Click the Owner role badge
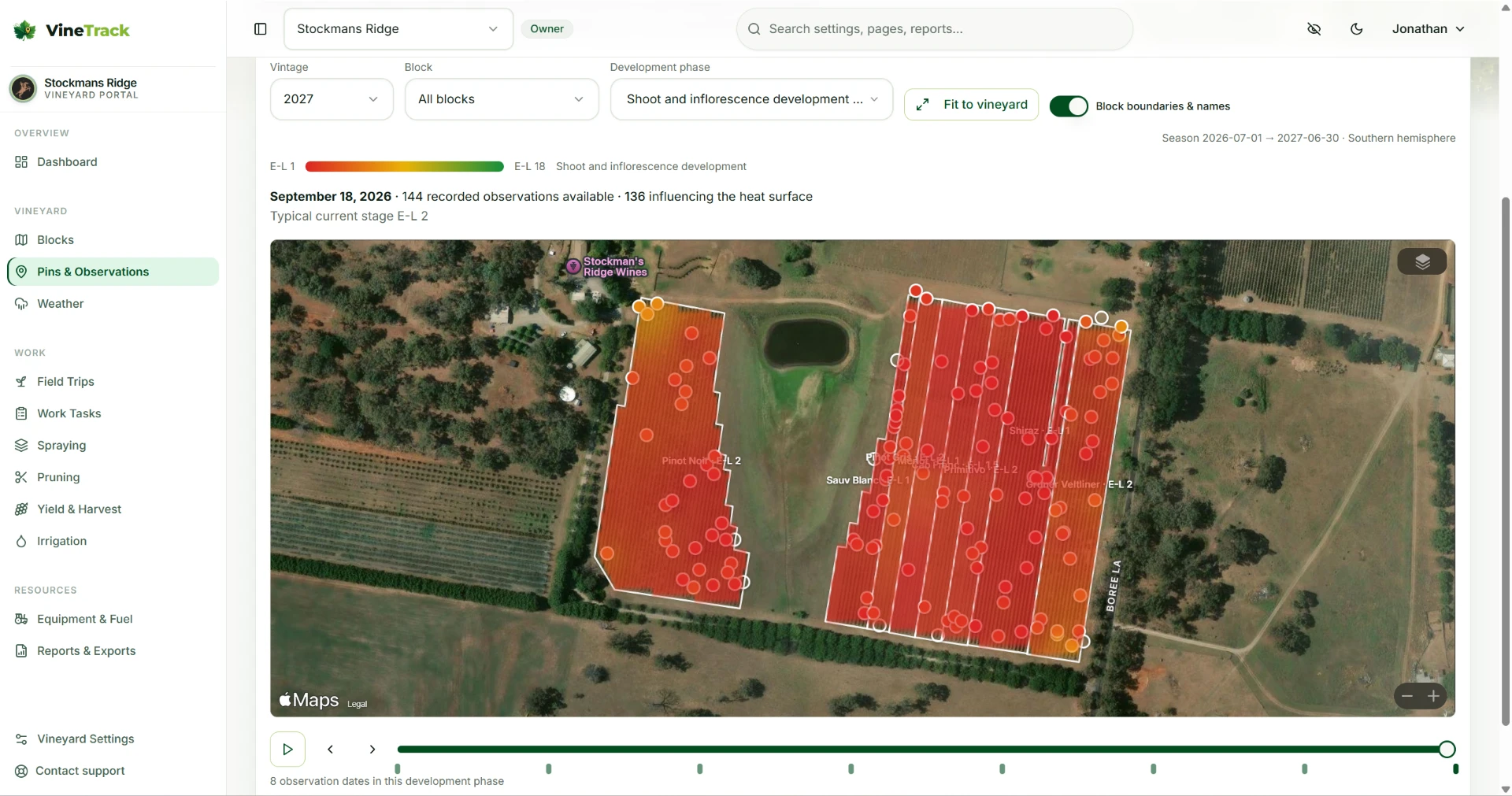This screenshot has height=796, width=1512. [547, 29]
